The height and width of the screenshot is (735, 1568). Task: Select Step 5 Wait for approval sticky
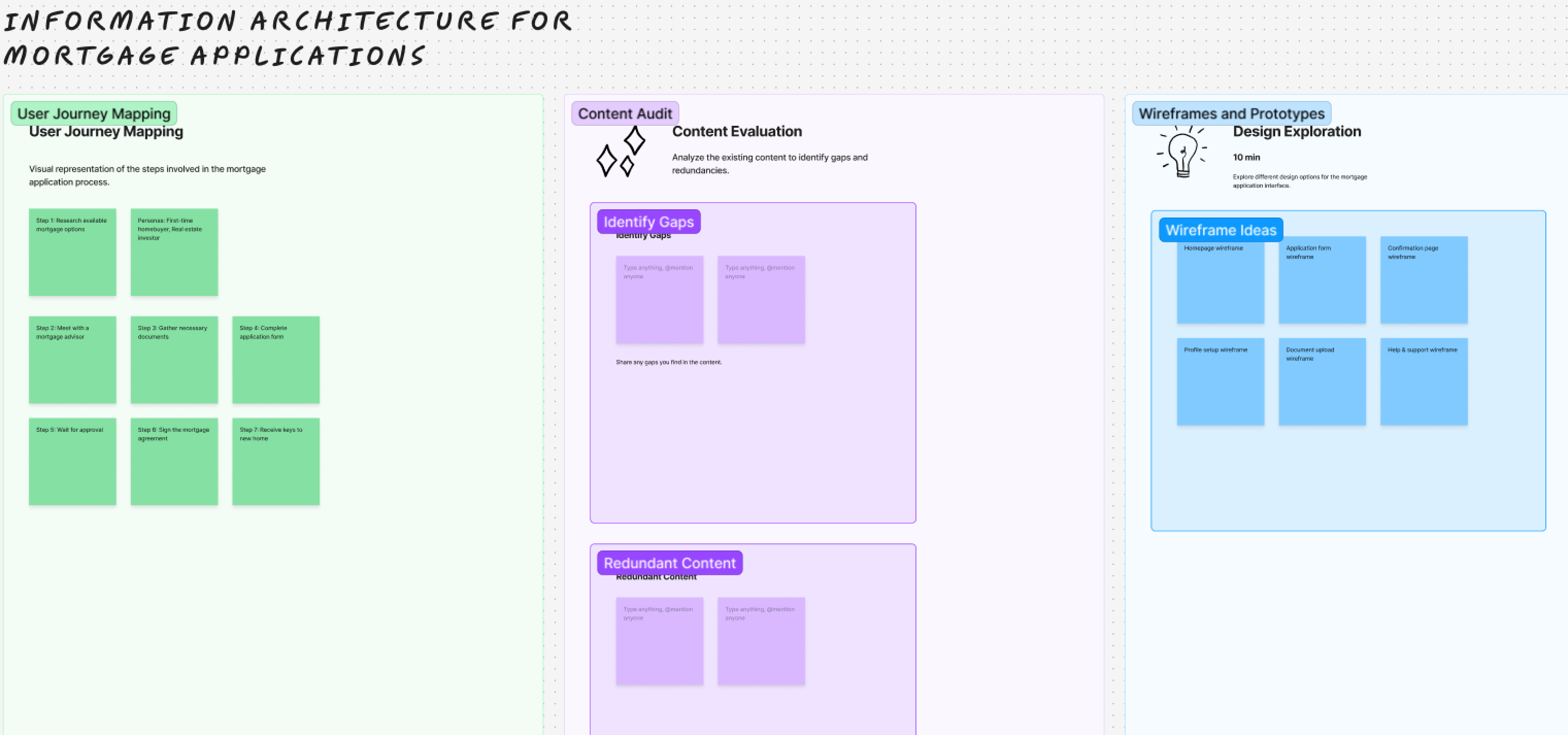[73, 461]
